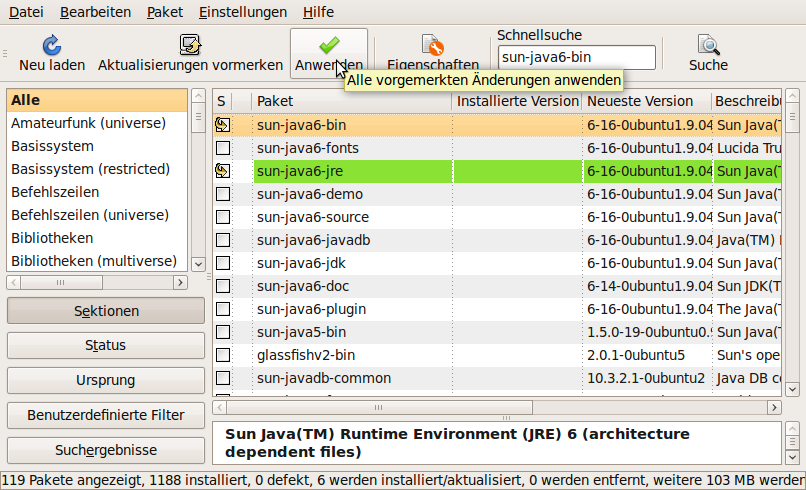Select the Befehlszeilen category
Screen dimensions: 806x490
(97, 192)
